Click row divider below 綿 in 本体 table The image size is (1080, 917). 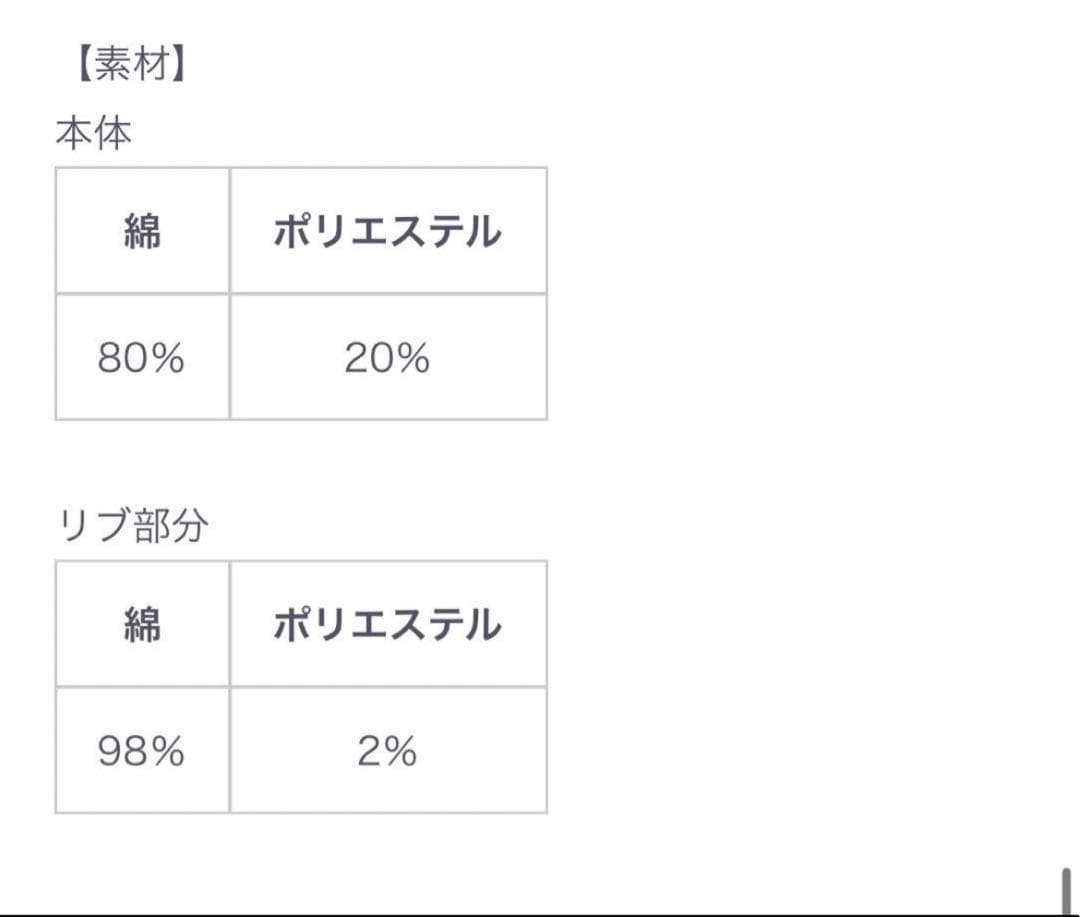pyautogui.click(x=142, y=294)
